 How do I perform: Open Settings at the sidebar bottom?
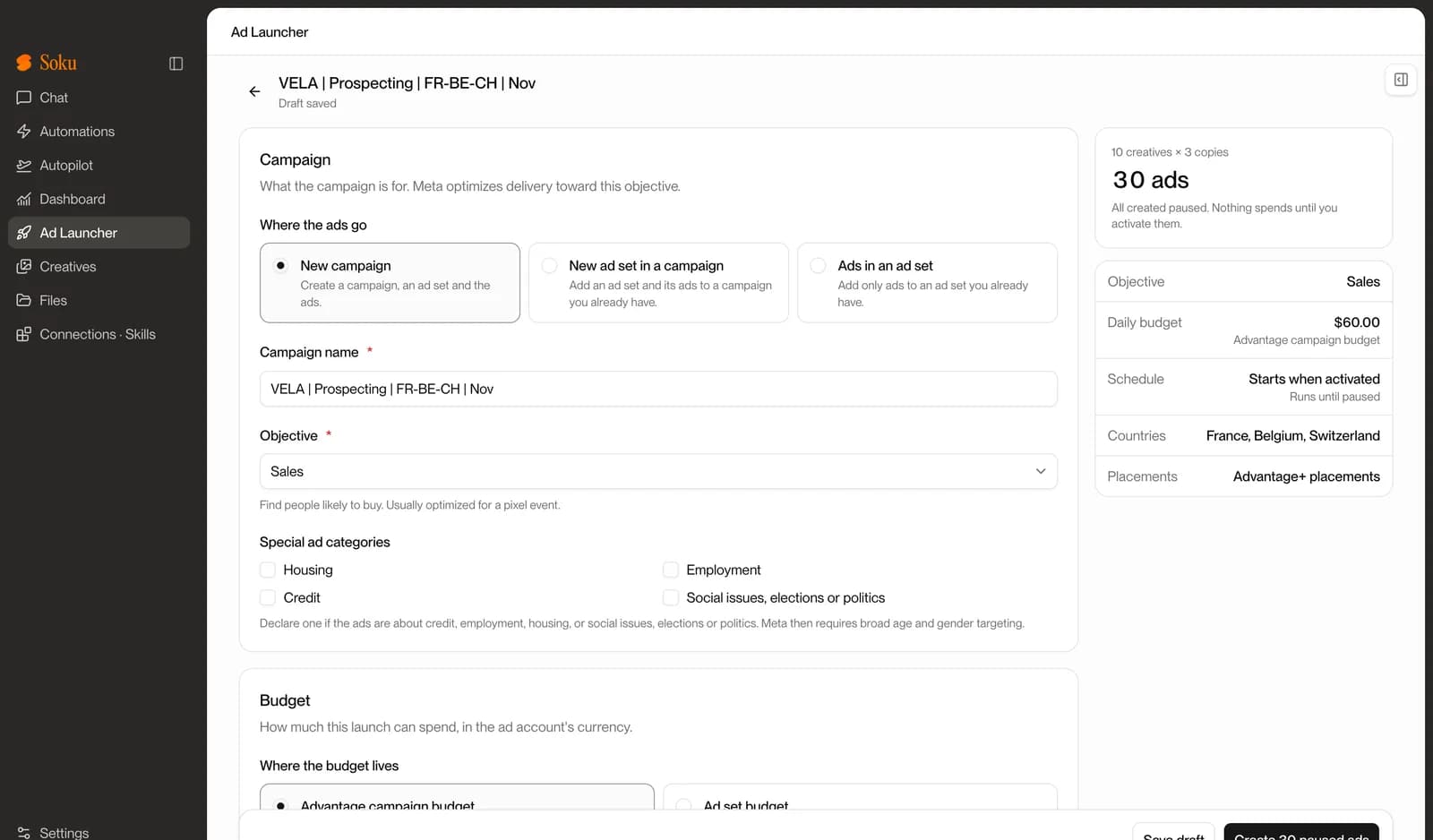click(x=99, y=832)
